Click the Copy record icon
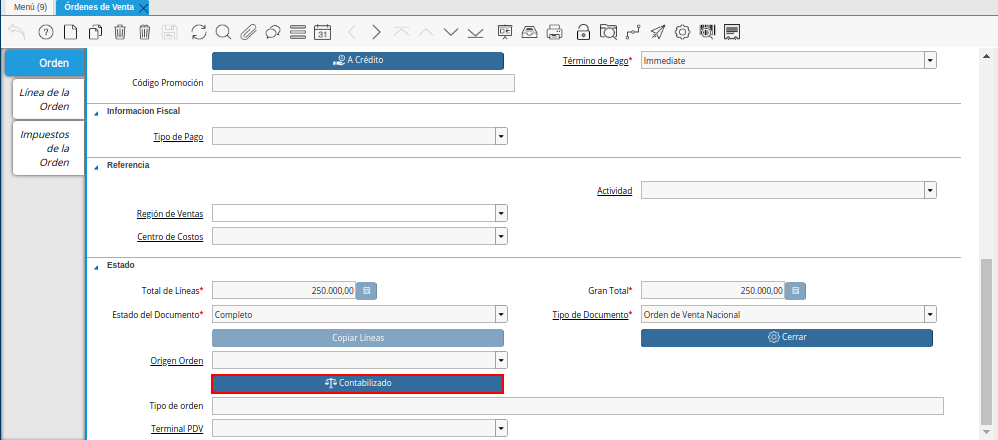This screenshot has height=440, width=998. coord(95,32)
